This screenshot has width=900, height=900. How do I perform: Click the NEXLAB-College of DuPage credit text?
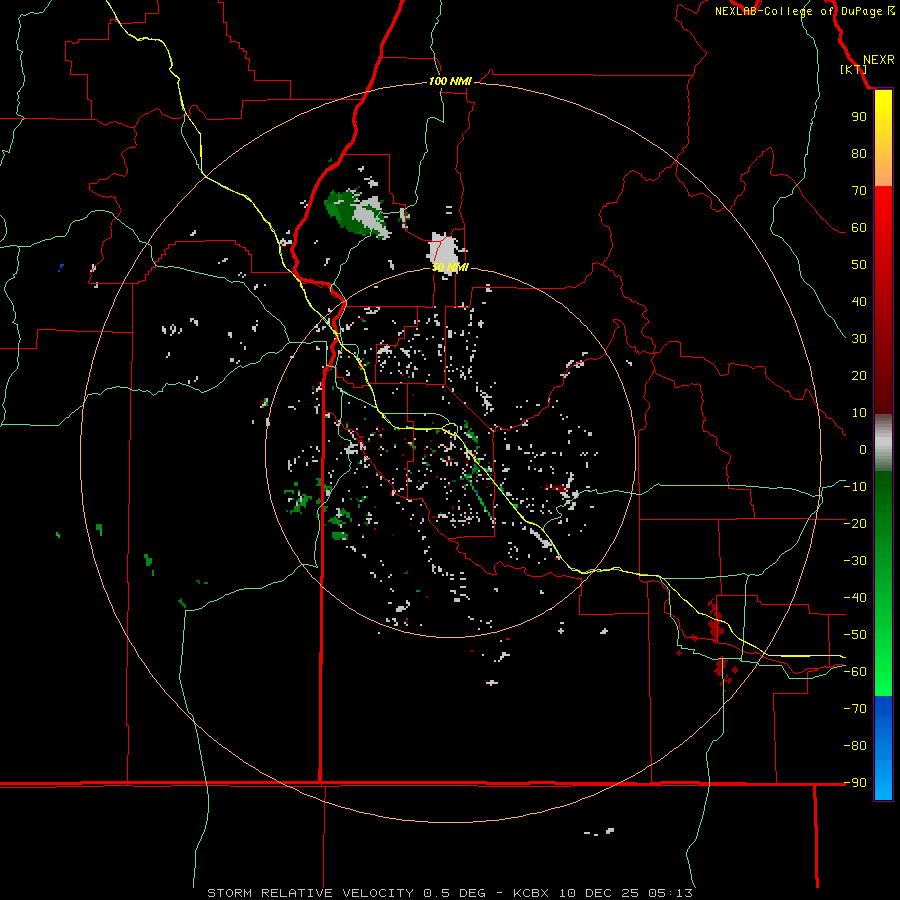pyautogui.click(x=805, y=11)
